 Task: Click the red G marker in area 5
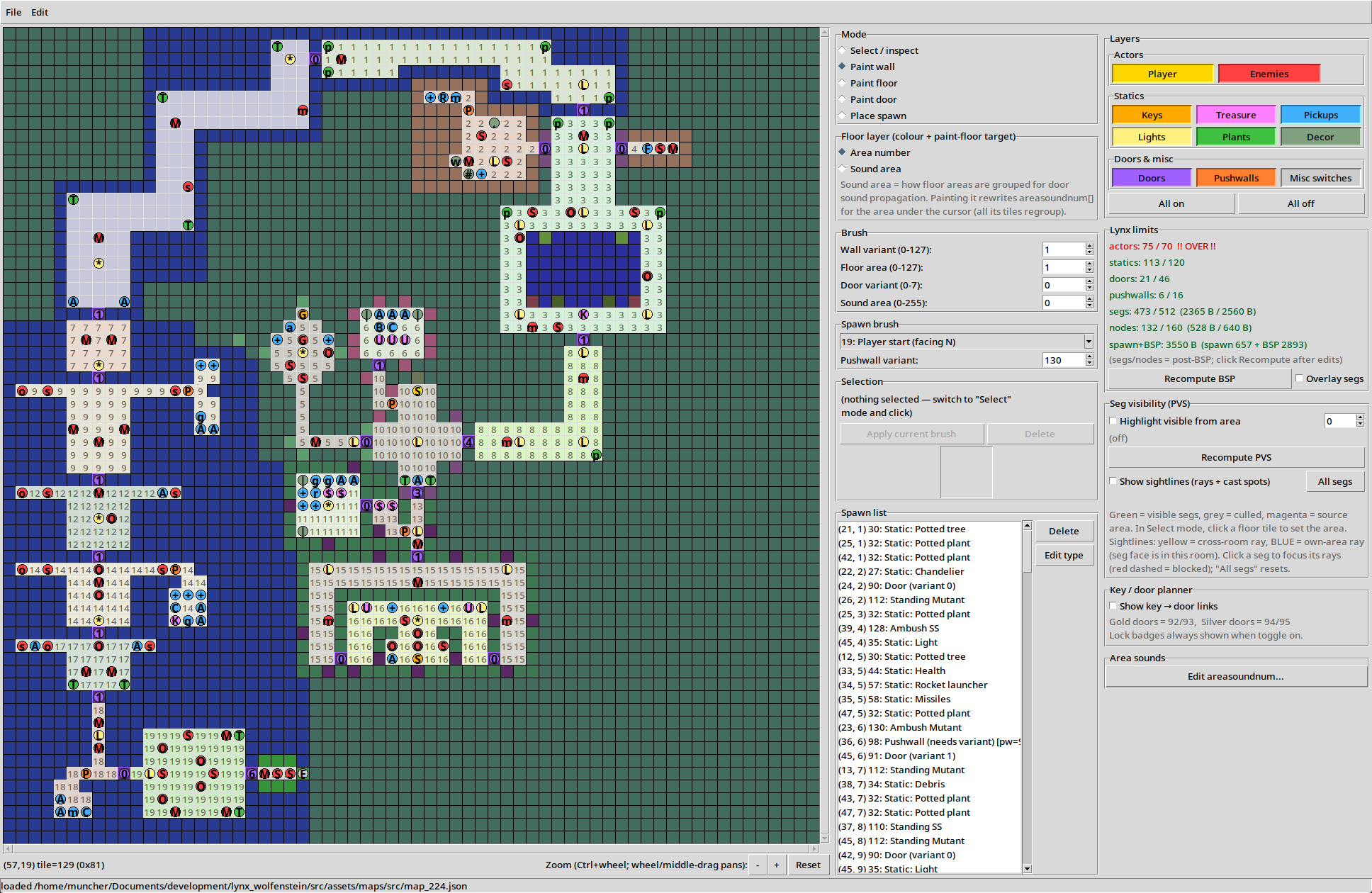coord(303,339)
